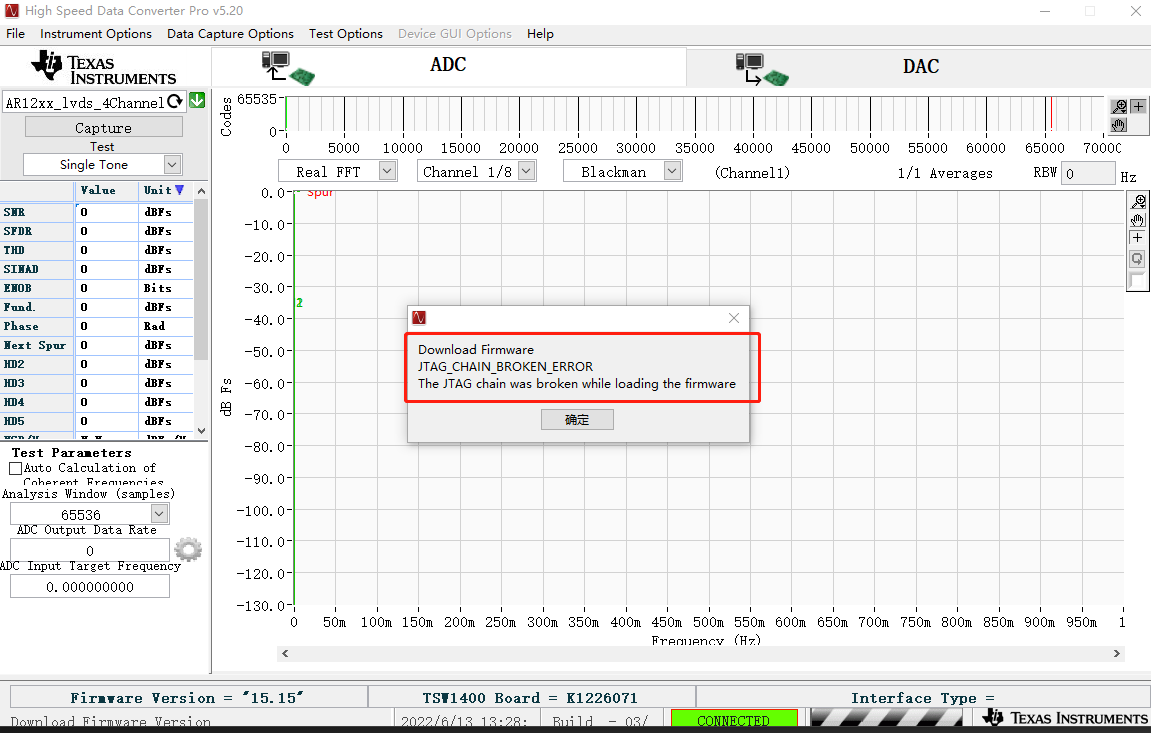Toggle Auto Calculation of Coherent Frequencies checkbox

point(15,468)
